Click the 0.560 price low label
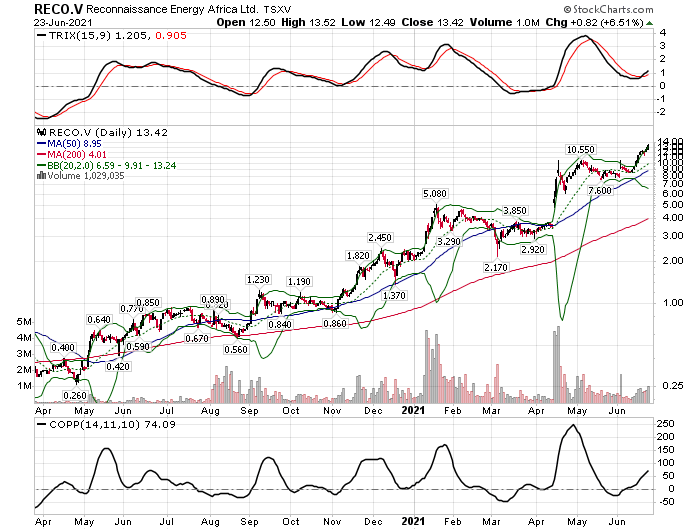700x530 pixels. 236,350
